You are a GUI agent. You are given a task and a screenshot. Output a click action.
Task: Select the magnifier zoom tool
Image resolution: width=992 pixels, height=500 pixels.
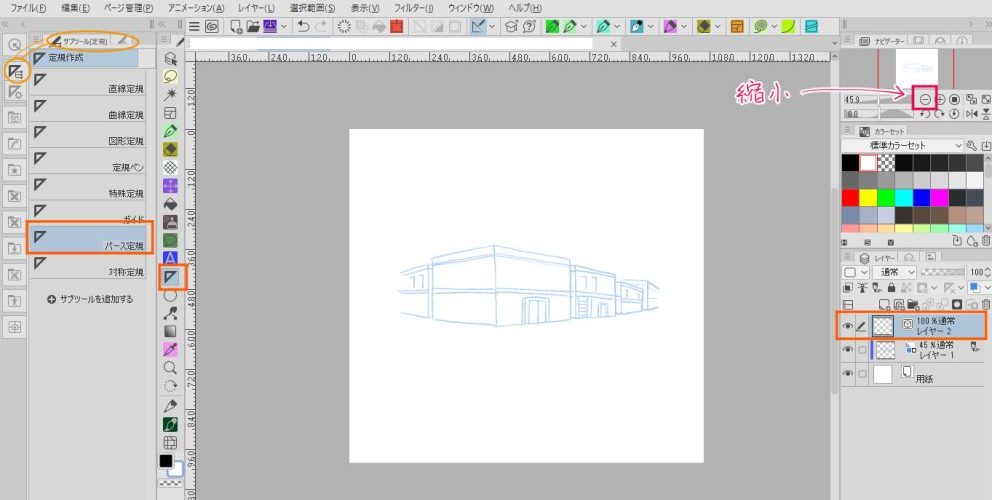pyautogui.click(x=170, y=367)
